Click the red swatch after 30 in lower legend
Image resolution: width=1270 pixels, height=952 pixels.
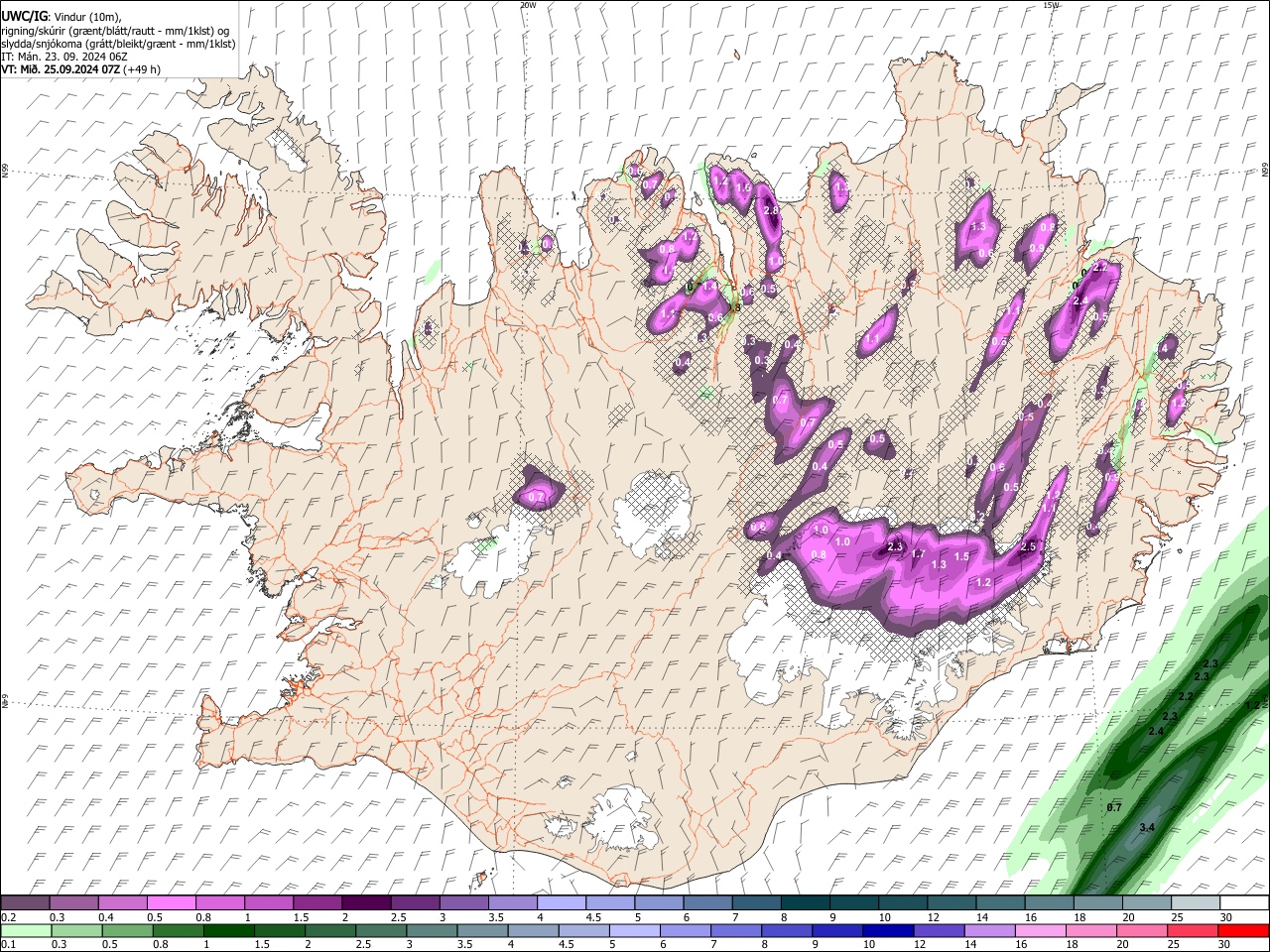[x=1243, y=930]
